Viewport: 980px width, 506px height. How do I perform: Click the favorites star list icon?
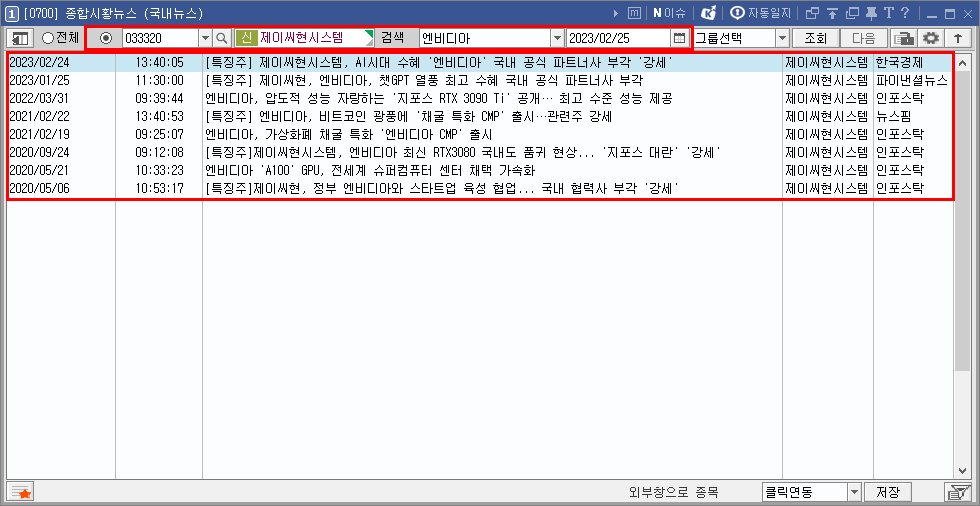pos(21,492)
